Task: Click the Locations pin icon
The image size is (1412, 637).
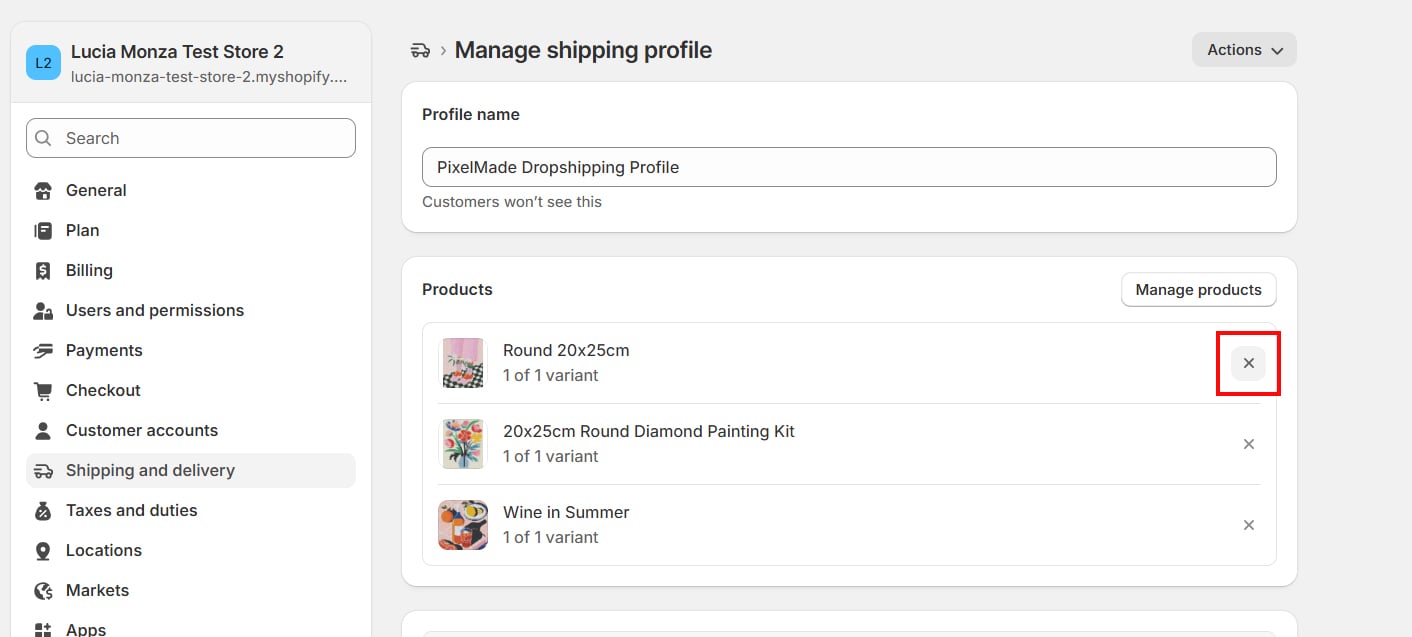Action: [x=43, y=550]
